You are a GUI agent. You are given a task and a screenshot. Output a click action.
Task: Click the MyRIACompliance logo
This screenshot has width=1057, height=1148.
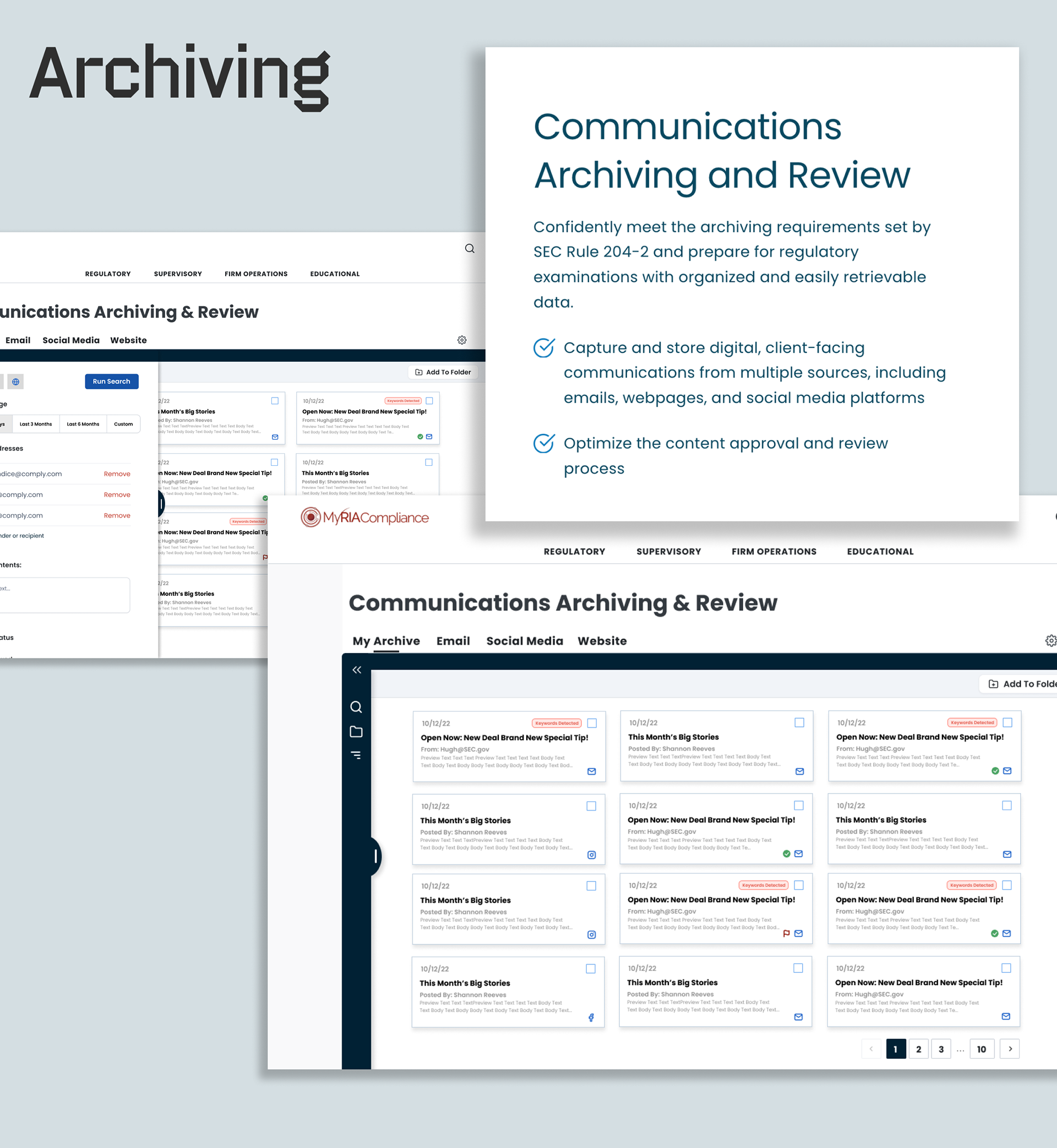pyautogui.click(x=365, y=518)
